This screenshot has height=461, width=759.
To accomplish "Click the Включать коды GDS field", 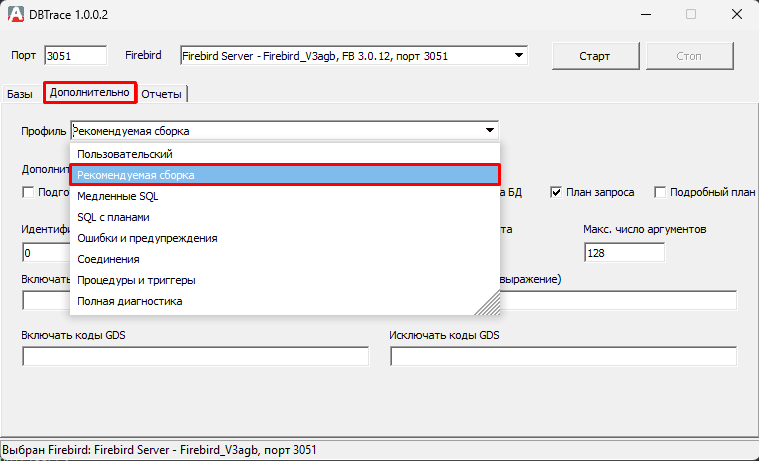I will click(x=196, y=357).
